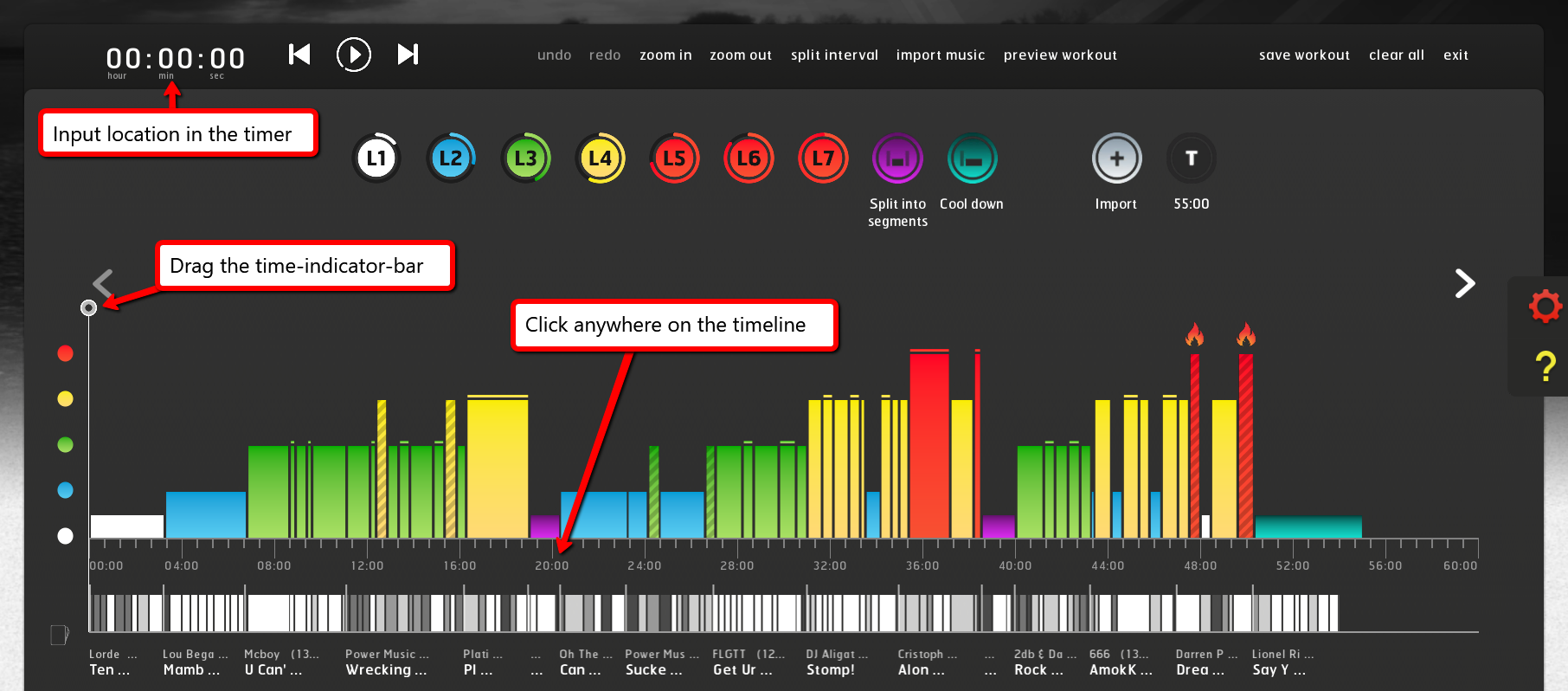Click the red dot on intensity scale
Viewport: 1568px width, 691px height.
[x=65, y=353]
